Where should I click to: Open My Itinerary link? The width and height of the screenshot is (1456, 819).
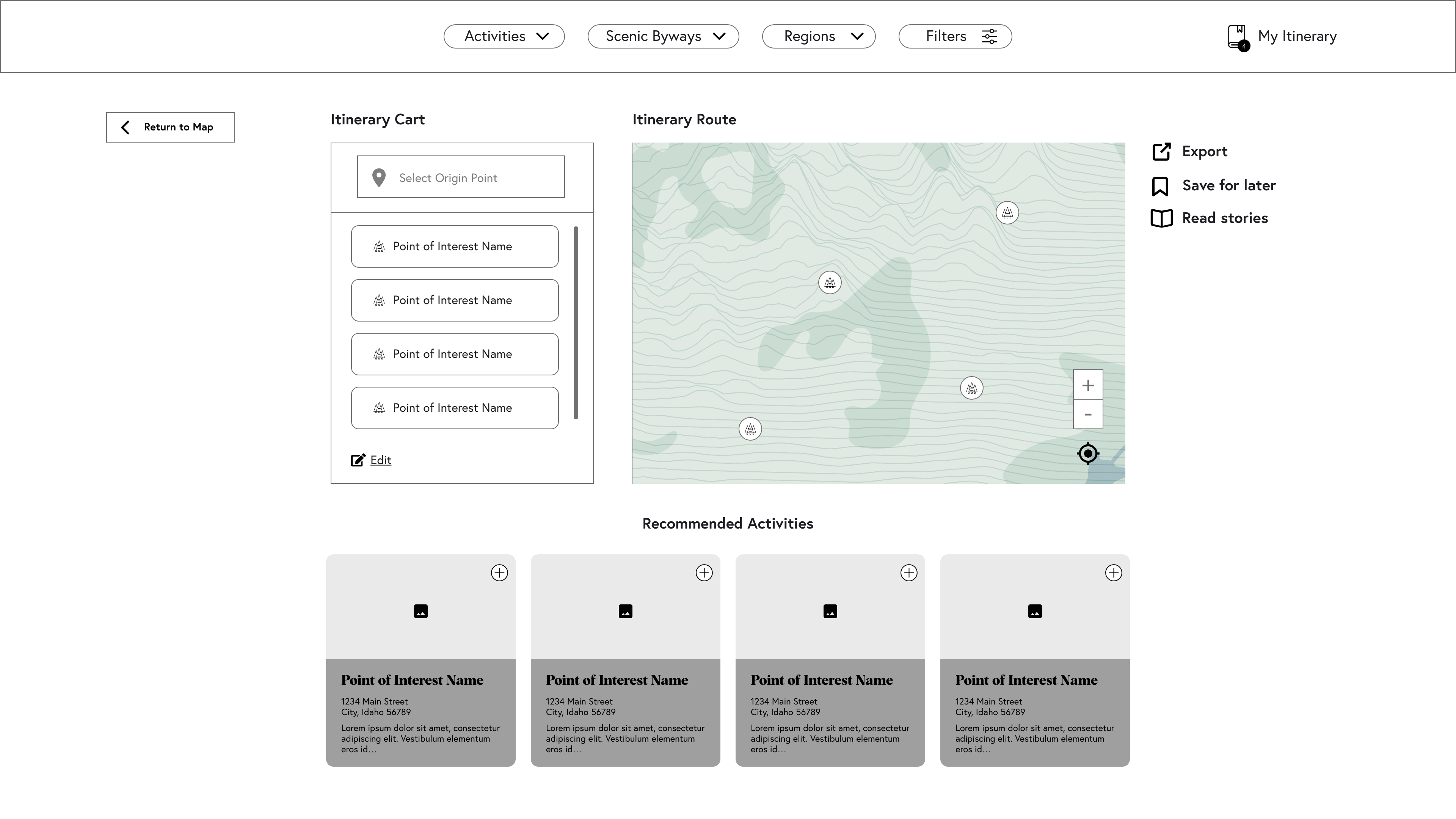1297,36
